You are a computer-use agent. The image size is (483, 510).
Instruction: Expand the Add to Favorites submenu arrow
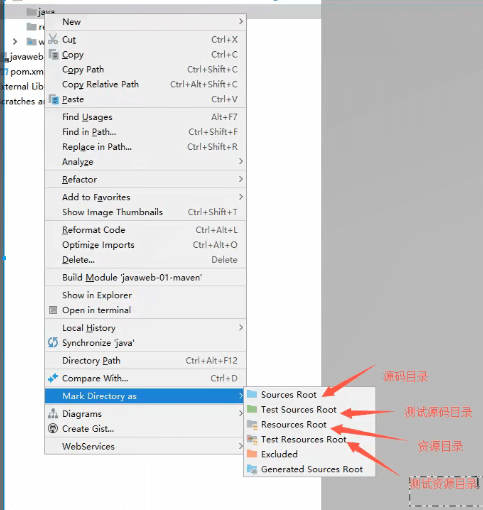pyautogui.click(x=241, y=197)
